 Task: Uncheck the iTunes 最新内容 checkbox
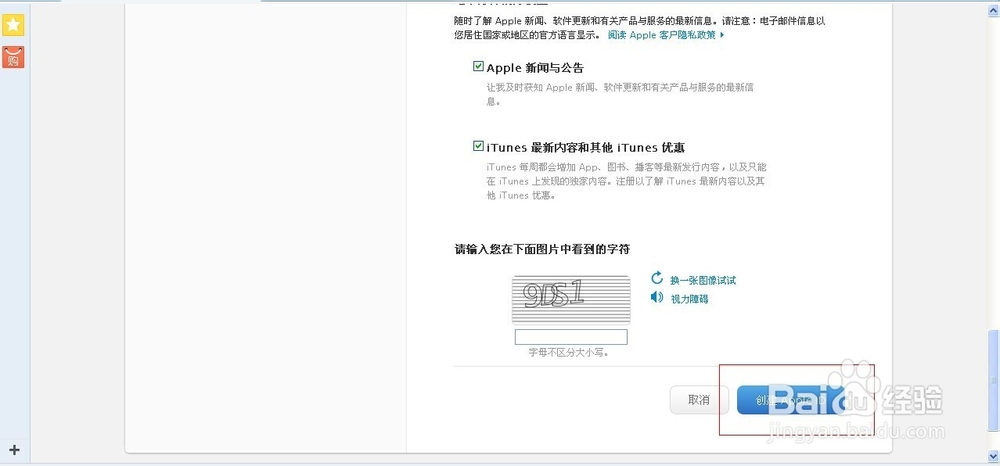[x=478, y=146]
